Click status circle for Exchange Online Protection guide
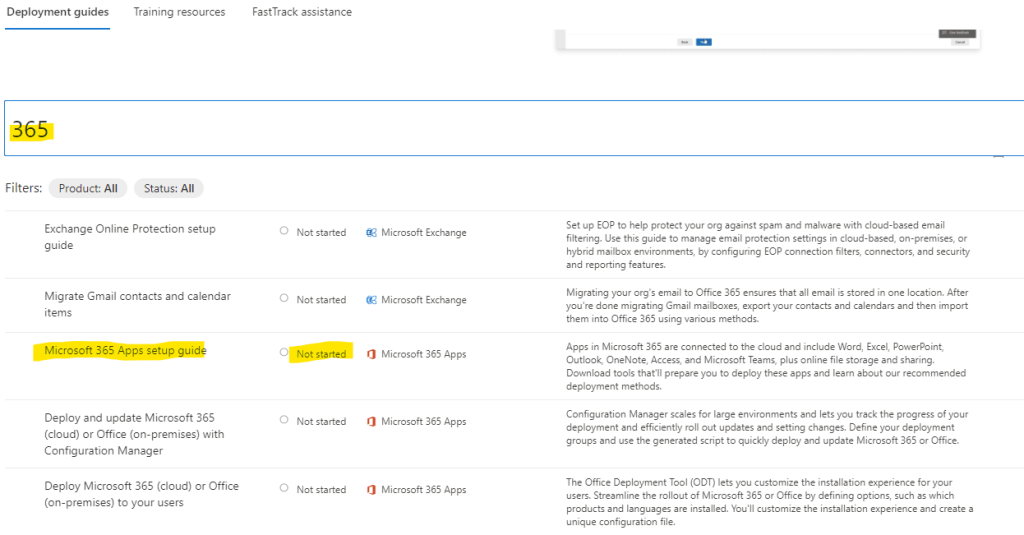Screen dimensions: 1024x535 coord(284,231)
